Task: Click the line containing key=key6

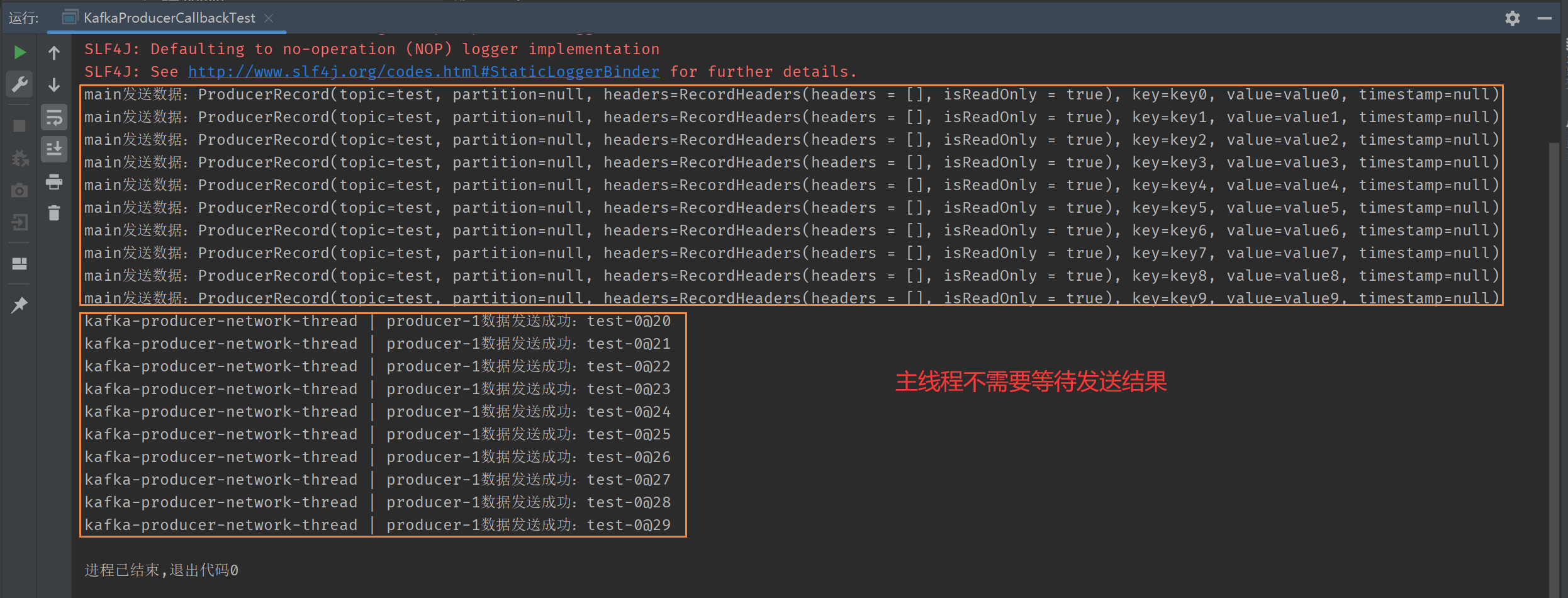Action: point(792,230)
